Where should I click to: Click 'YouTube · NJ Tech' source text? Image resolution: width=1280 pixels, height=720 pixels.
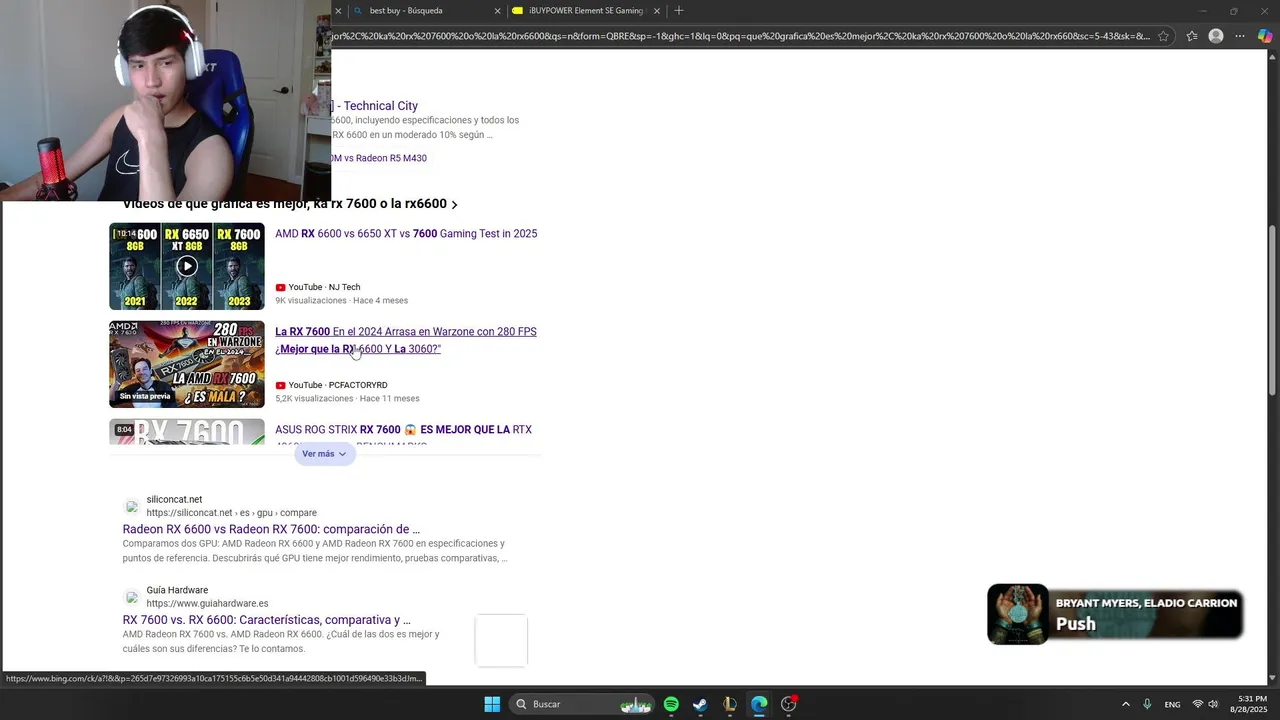pos(324,287)
